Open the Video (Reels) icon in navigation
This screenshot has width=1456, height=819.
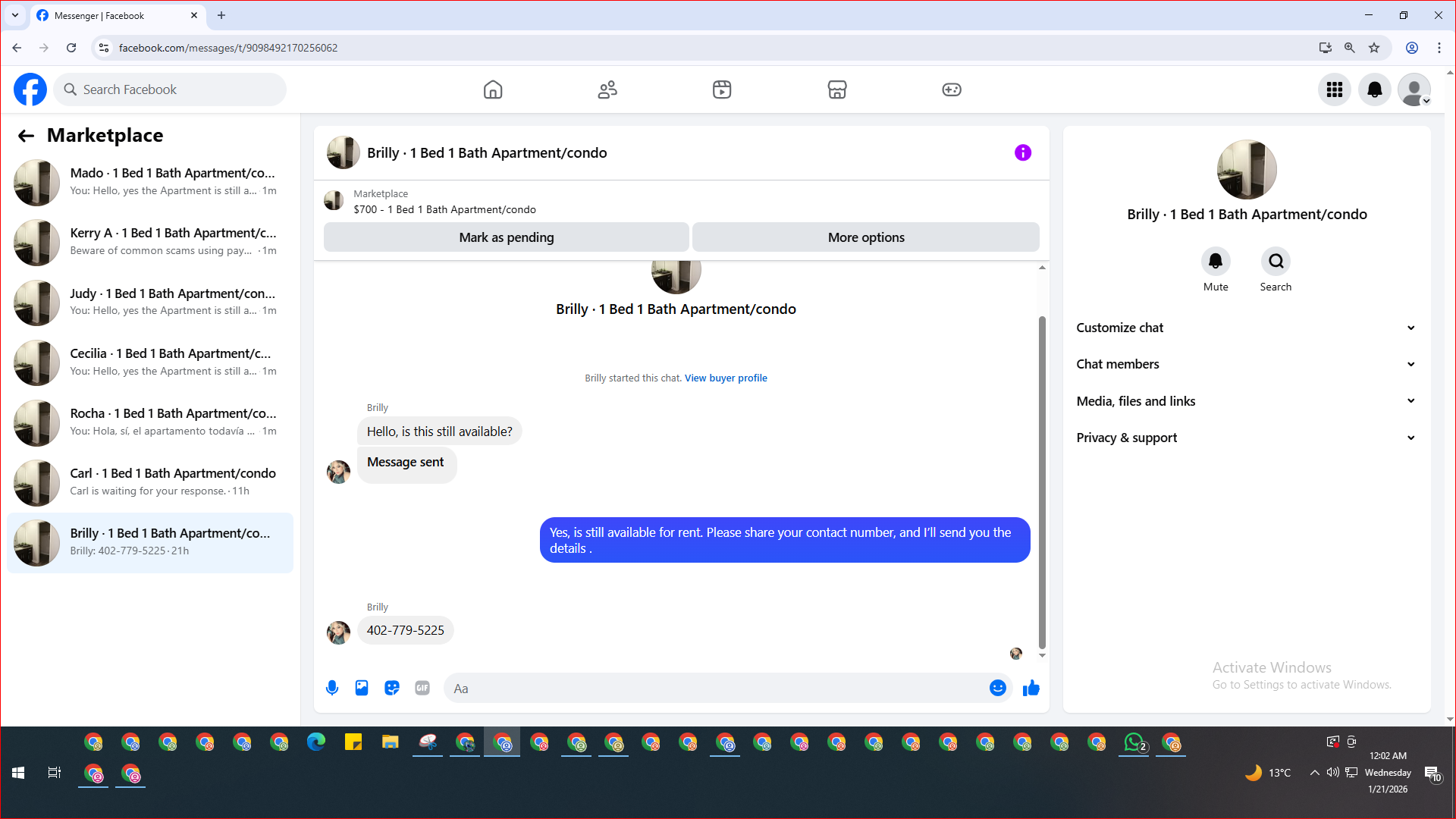click(722, 89)
